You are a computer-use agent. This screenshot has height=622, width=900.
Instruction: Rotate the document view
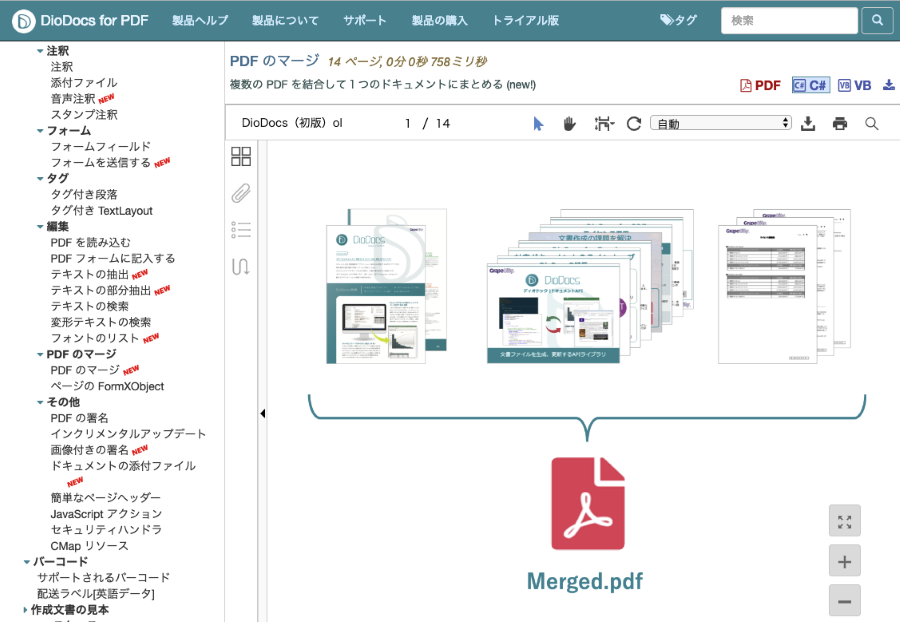[x=634, y=123]
